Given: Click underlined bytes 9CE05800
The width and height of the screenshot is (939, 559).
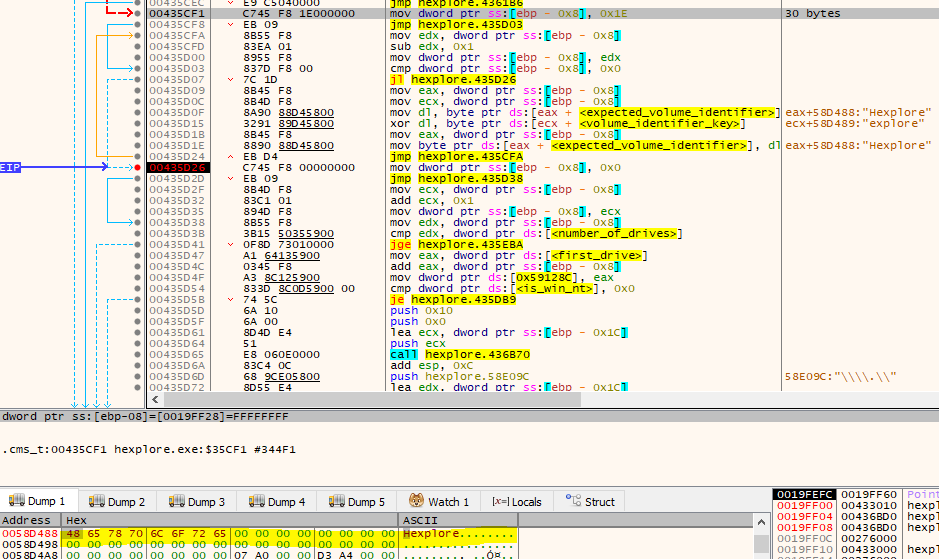Looking at the screenshot, I should (x=292, y=377).
